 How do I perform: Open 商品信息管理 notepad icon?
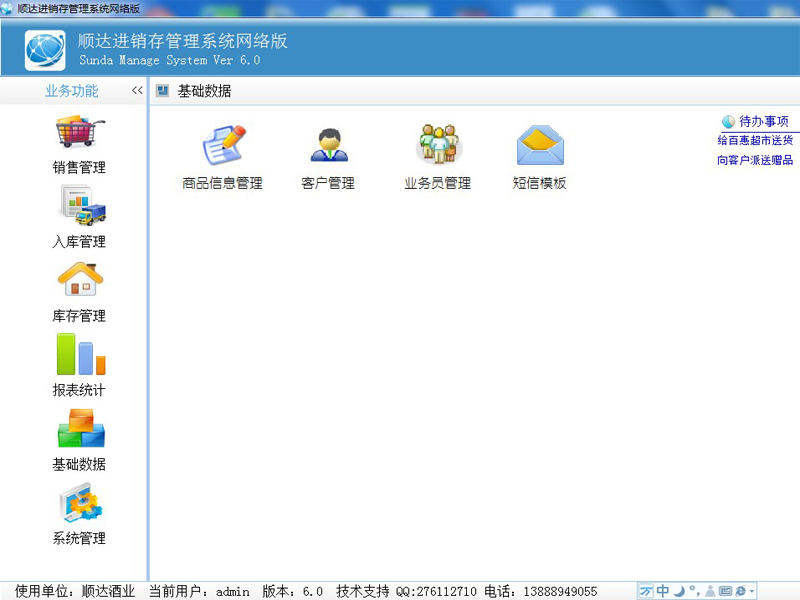coord(222,146)
